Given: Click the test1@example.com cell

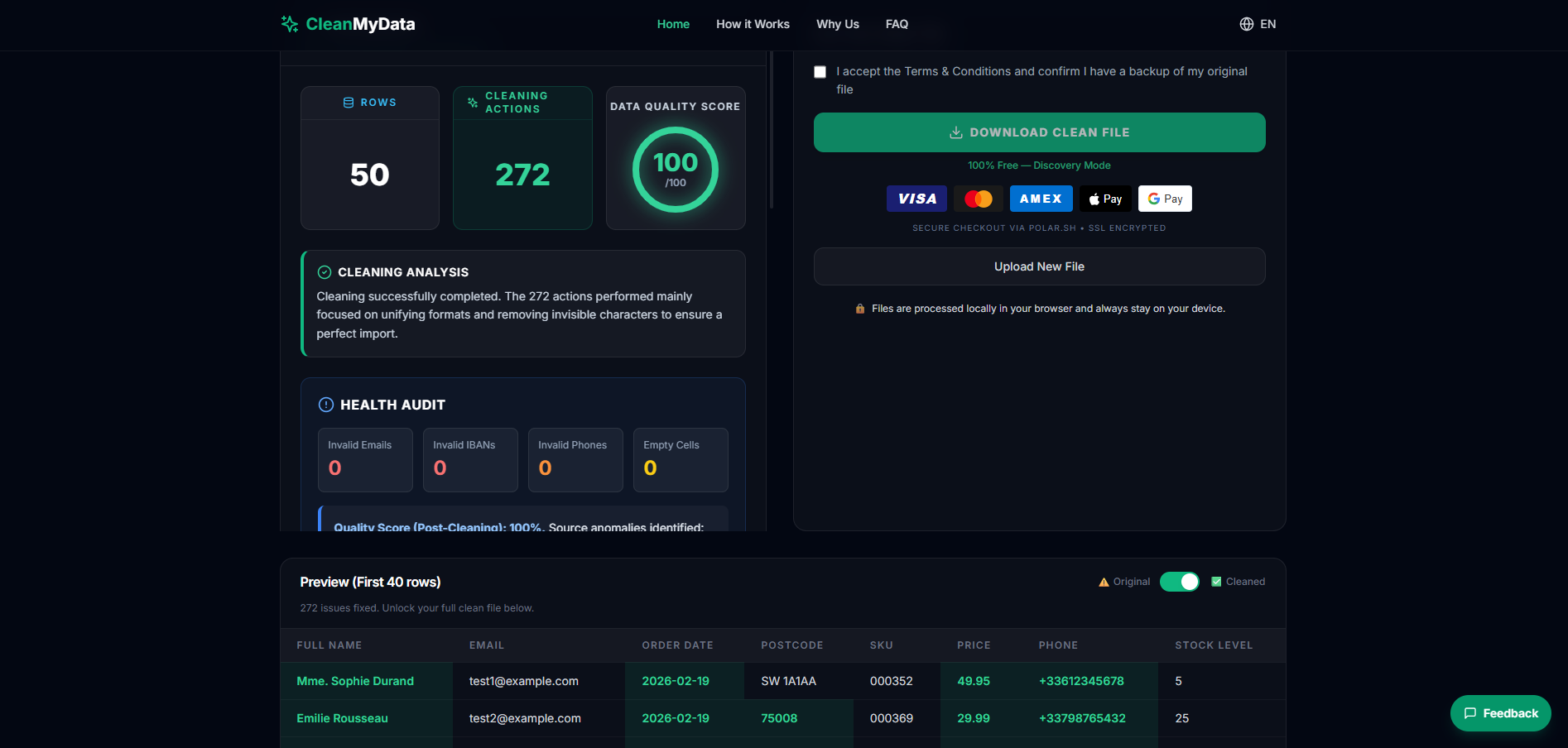Looking at the screenshot, I should click(x=539, y=681).
